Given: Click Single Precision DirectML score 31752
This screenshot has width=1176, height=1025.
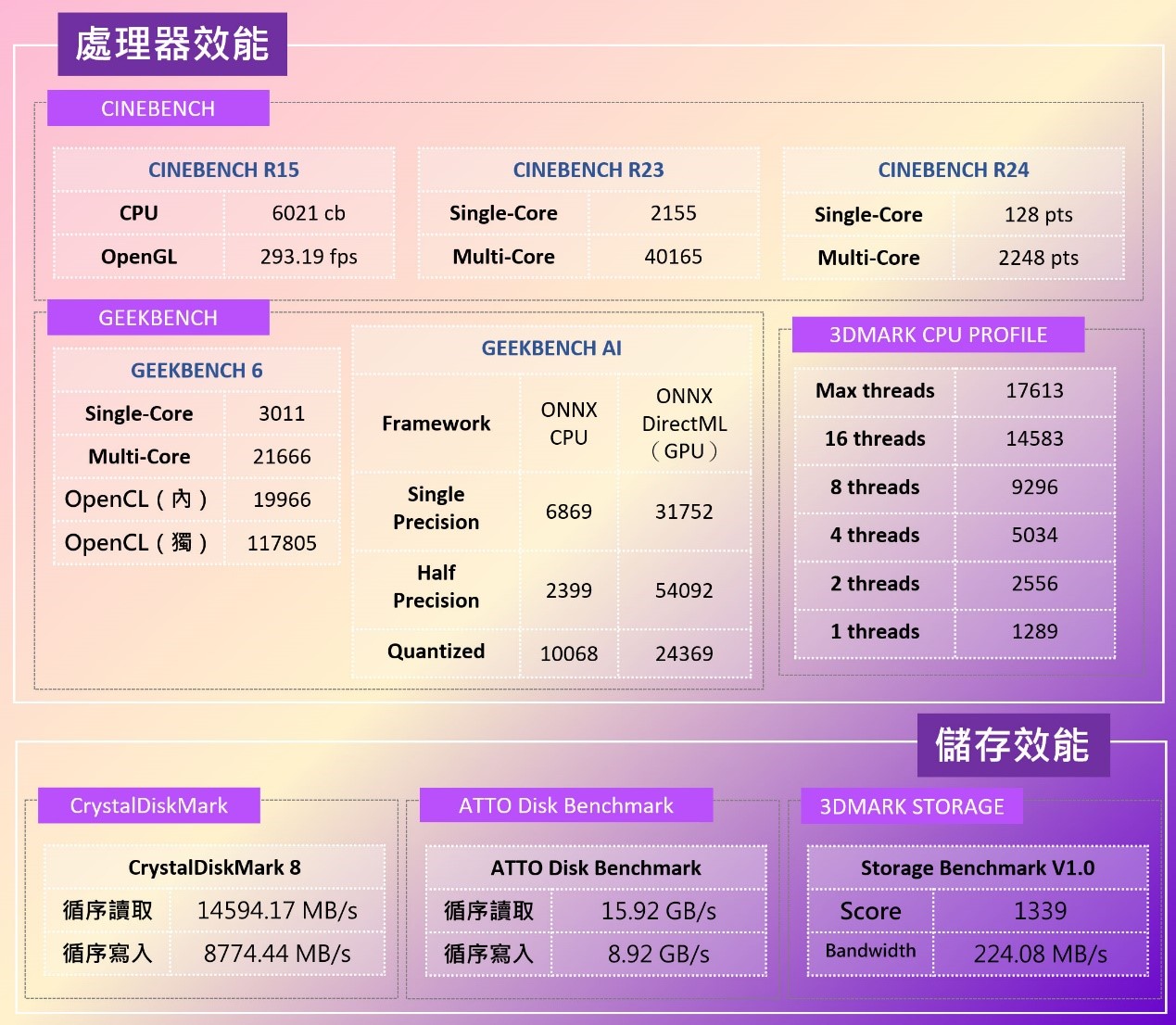Looking at the screenshot, I should pos(684,512).
